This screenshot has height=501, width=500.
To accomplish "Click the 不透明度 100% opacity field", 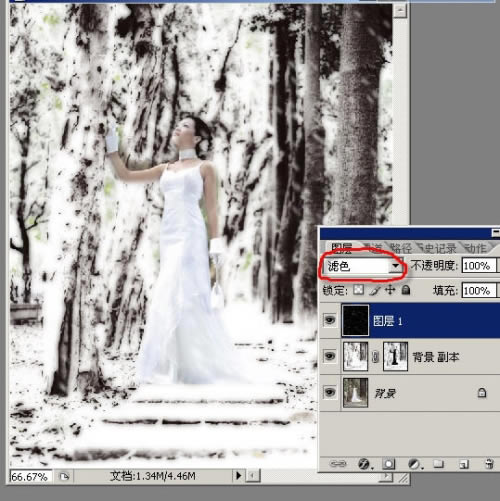I will (478, 266).
